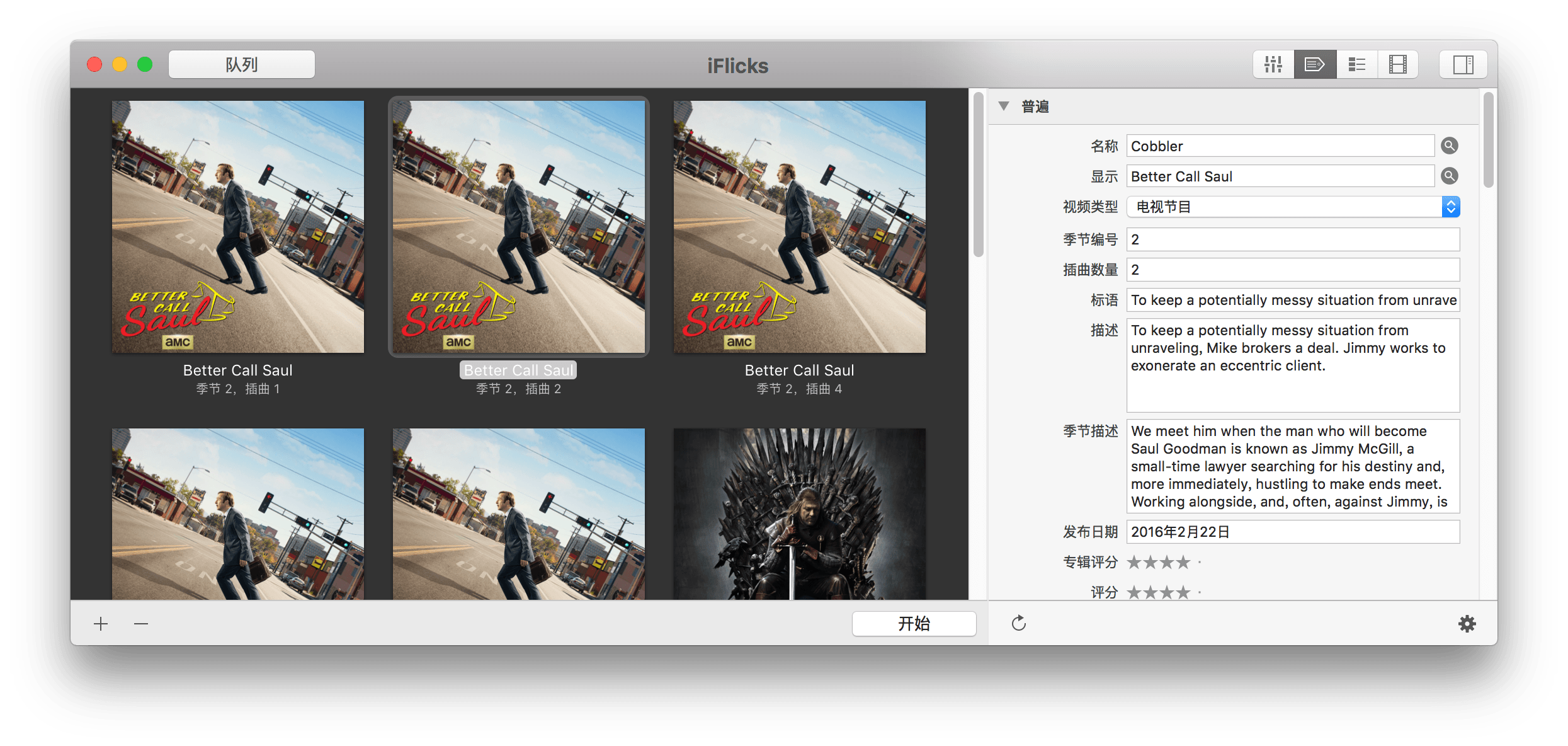Open the gear settings menu
The height and width of the screenshot is (746, 1568).
coord(1467,623)
